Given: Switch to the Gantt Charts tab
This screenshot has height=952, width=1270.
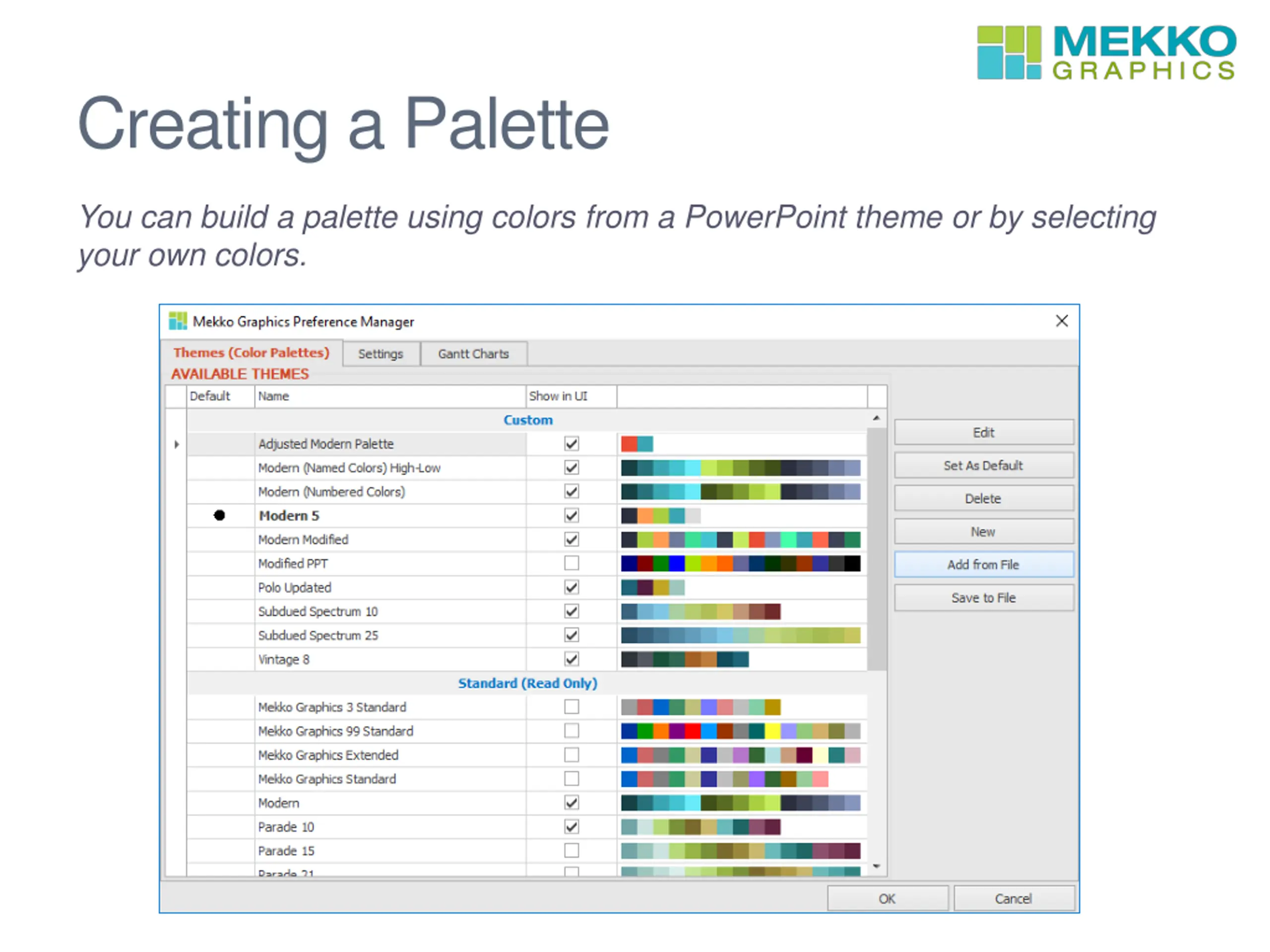Looking at the screenshot, I should (x=474, y=354).
